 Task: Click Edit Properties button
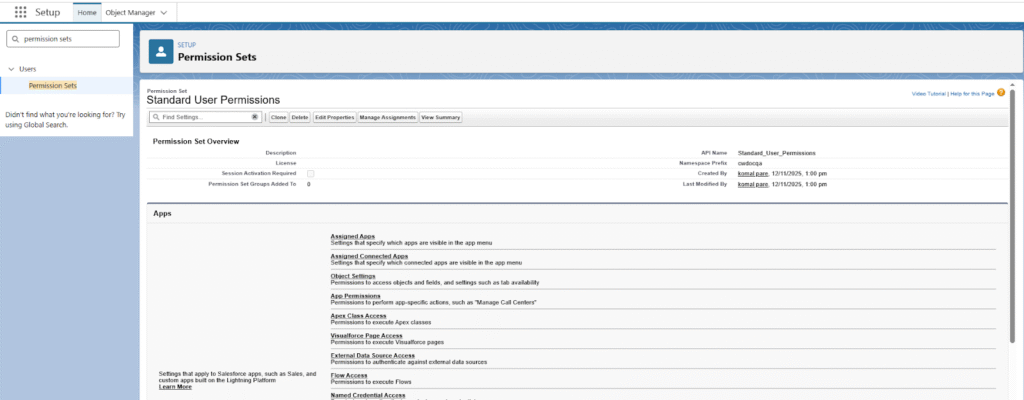334,117
